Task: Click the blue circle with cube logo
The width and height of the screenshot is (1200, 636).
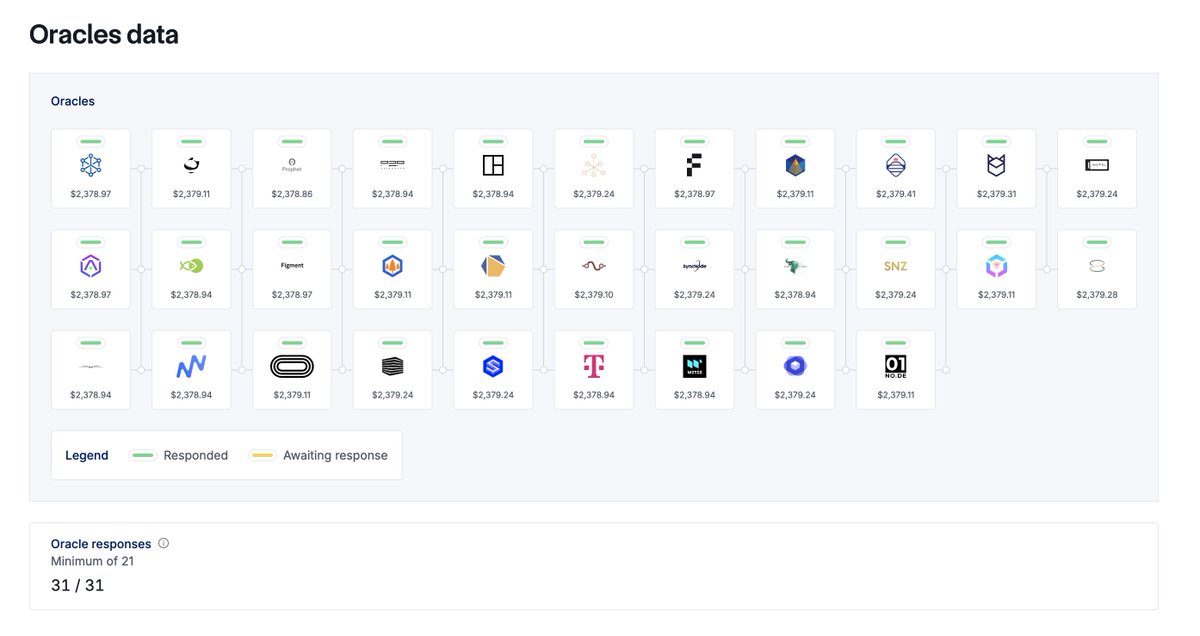Action: click(795, 367)
